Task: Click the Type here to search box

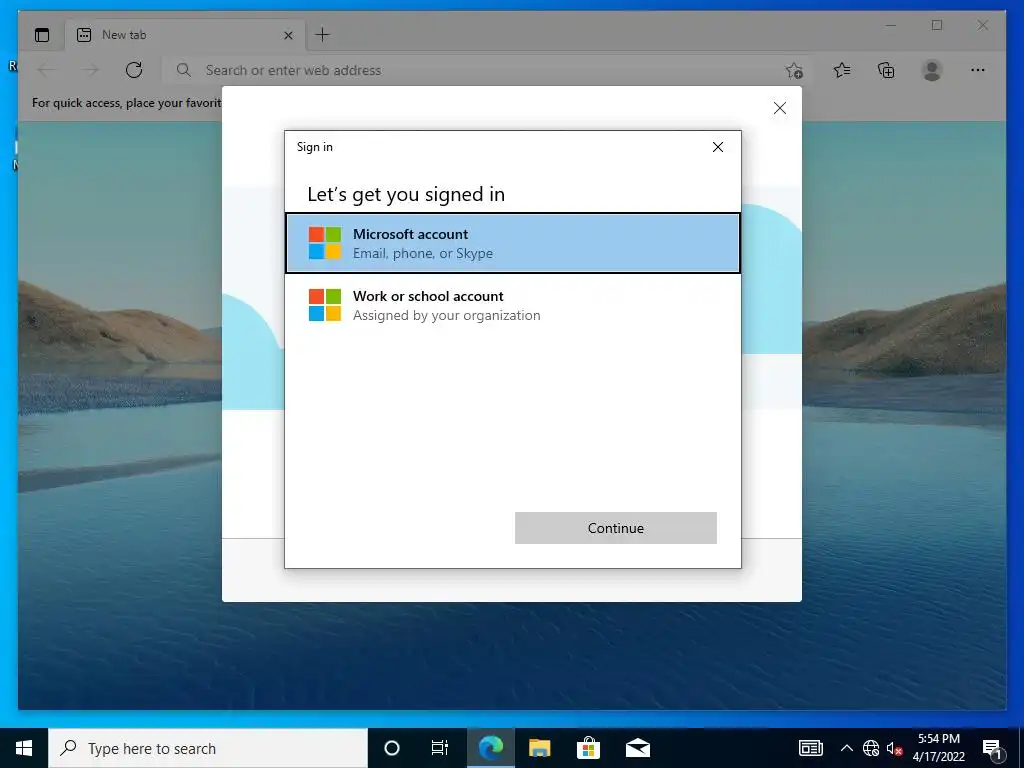Action: click(208, 748)
